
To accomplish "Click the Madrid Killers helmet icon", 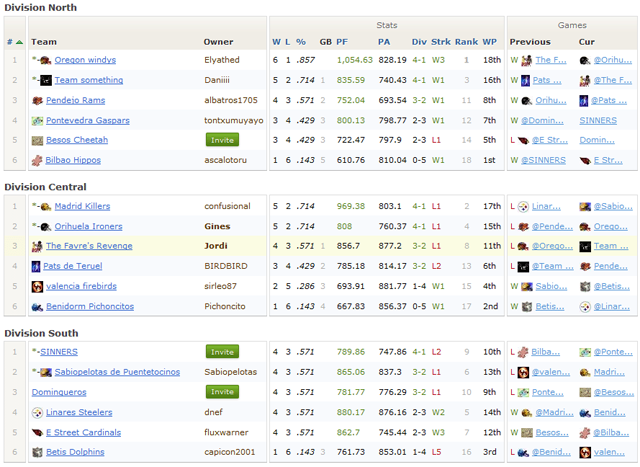I will pos(45,206).
